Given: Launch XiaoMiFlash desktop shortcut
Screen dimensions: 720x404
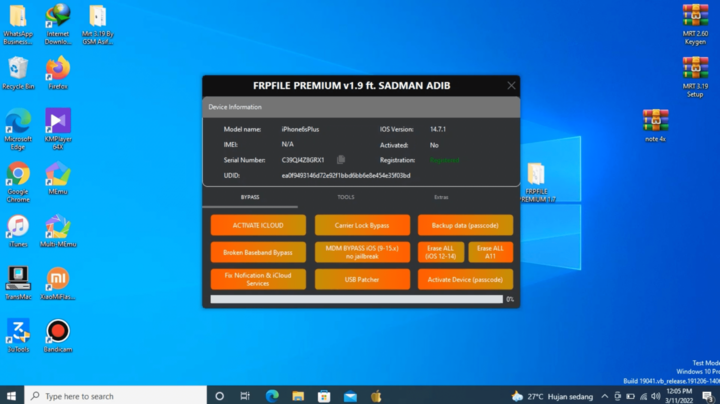Looking at the screenshot, I should pyautogui.click(x=58, y=283).
